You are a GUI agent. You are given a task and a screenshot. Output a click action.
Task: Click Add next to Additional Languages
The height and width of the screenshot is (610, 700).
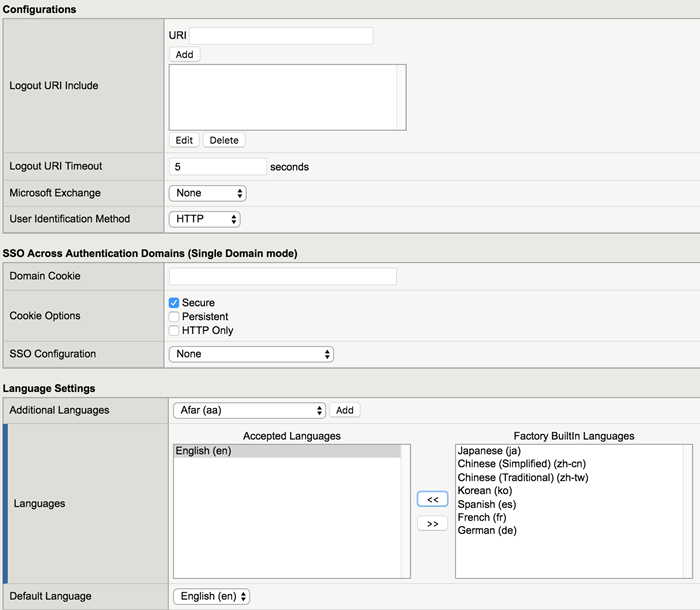click(344, 410)
